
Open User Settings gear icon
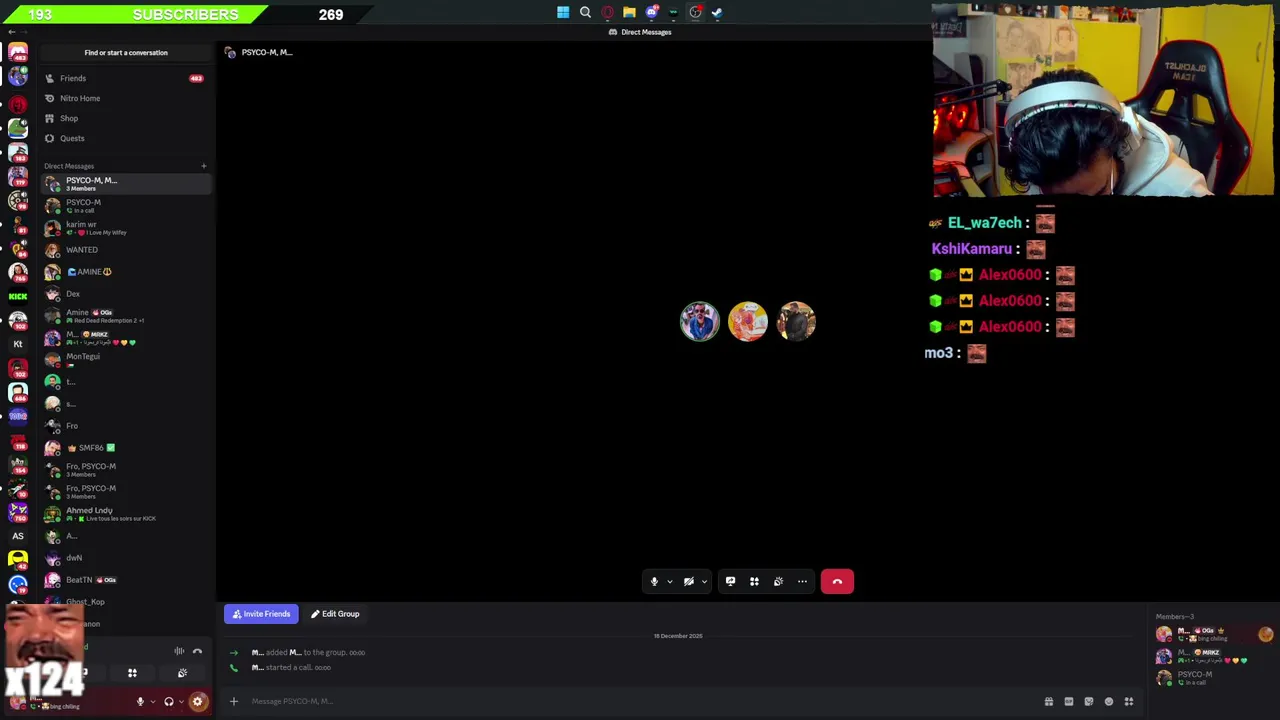click(197, 702)
